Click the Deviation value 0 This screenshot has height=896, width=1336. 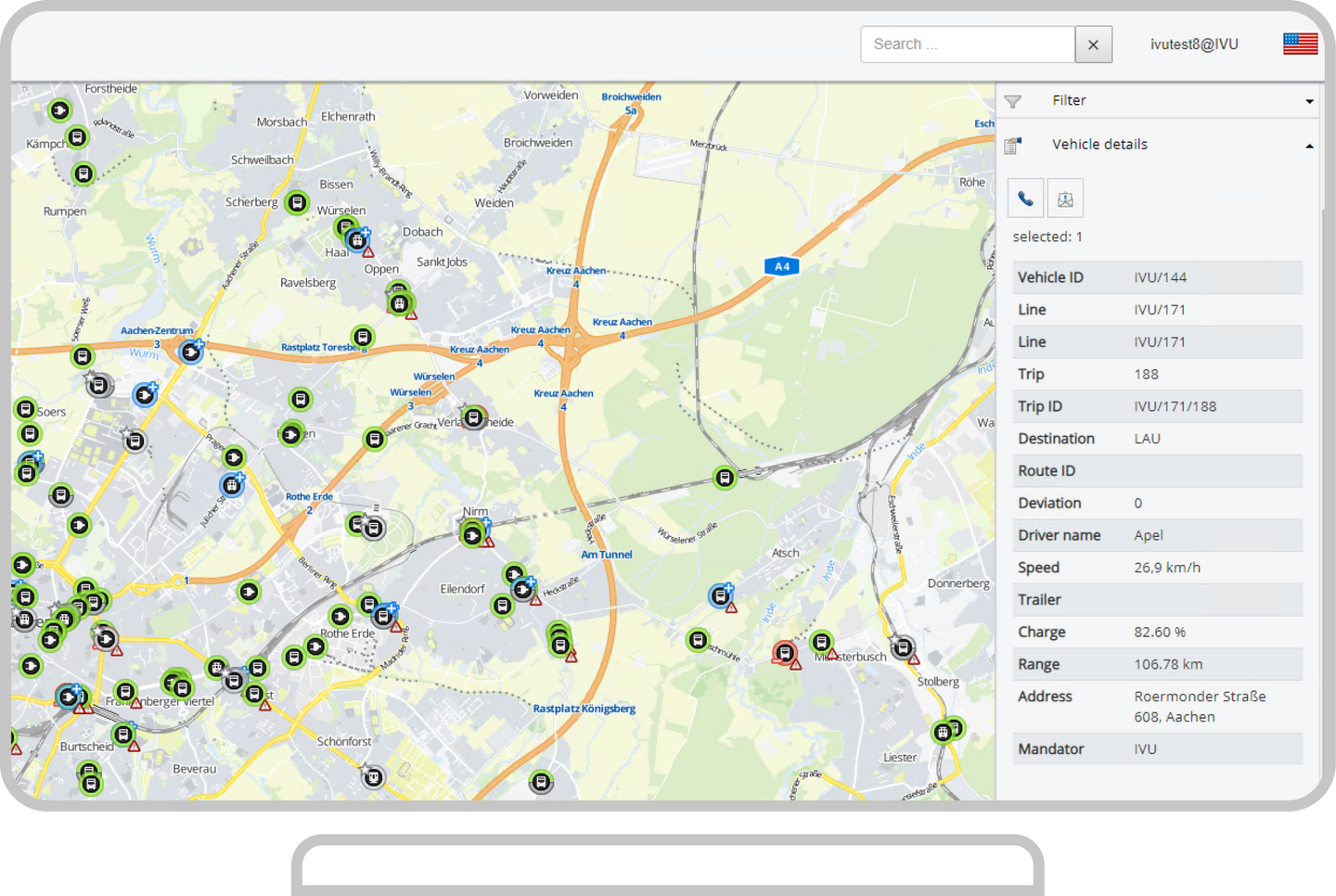point(1138,503)
